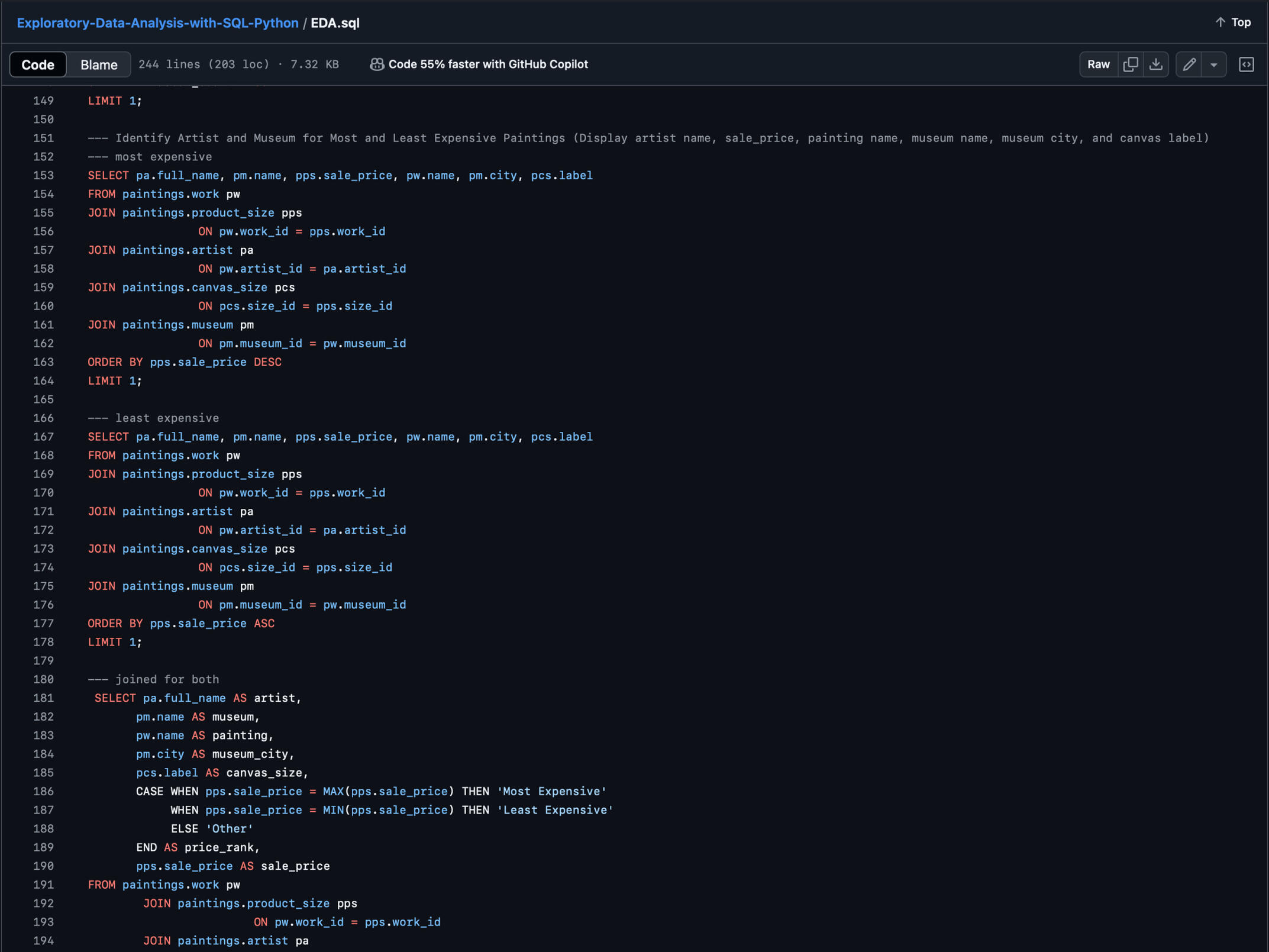Screen dimensions: 1269x952
Task: Open the symbols panel icon
Action: (x=1246, y=64)
